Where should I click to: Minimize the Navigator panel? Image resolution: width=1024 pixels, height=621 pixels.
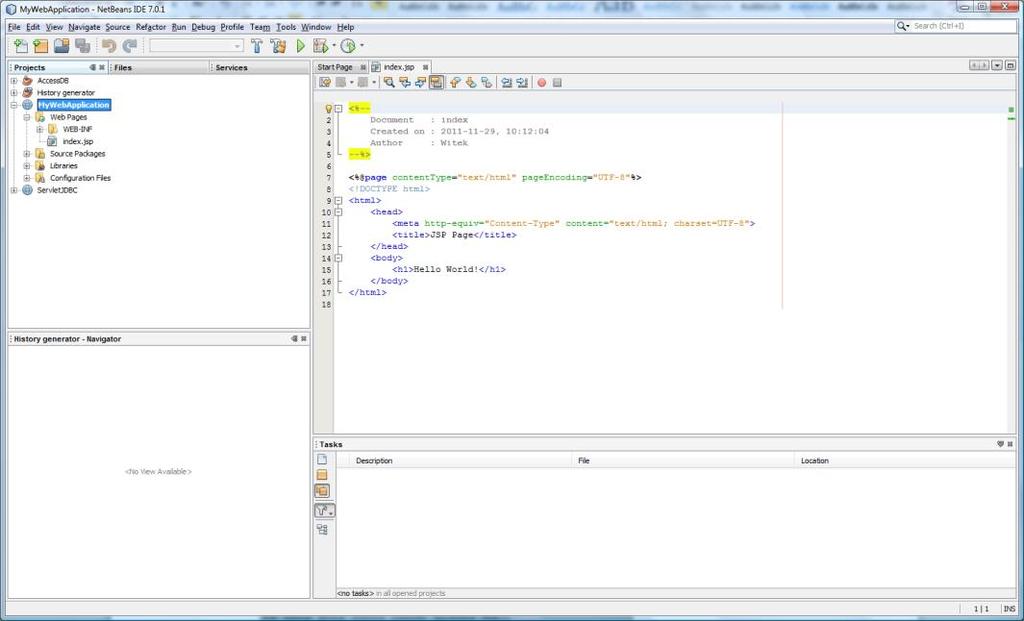click(295, 339)
